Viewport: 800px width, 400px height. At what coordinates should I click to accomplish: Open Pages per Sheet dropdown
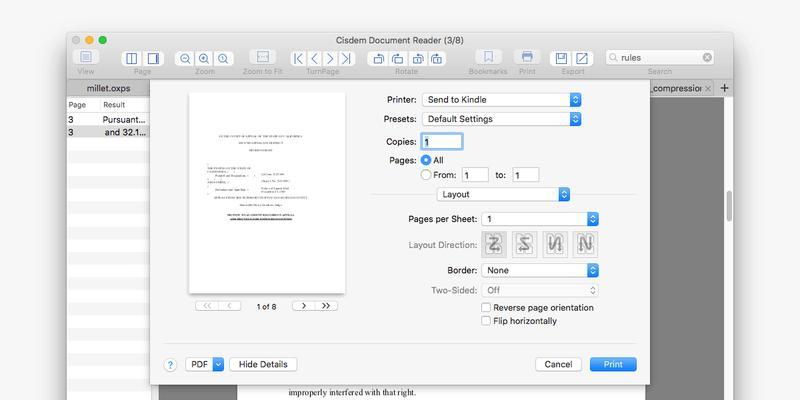[x=540, y=219]
